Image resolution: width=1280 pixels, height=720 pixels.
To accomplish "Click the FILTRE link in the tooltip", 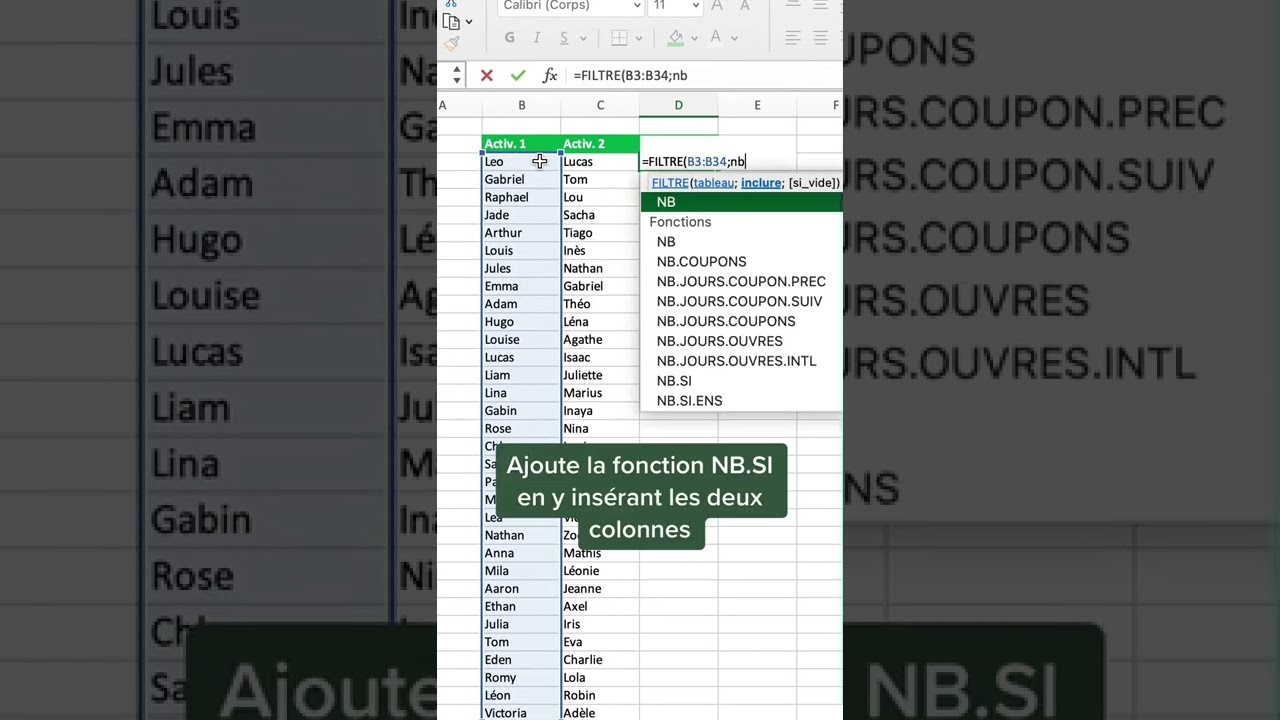I will click(670, 183).
